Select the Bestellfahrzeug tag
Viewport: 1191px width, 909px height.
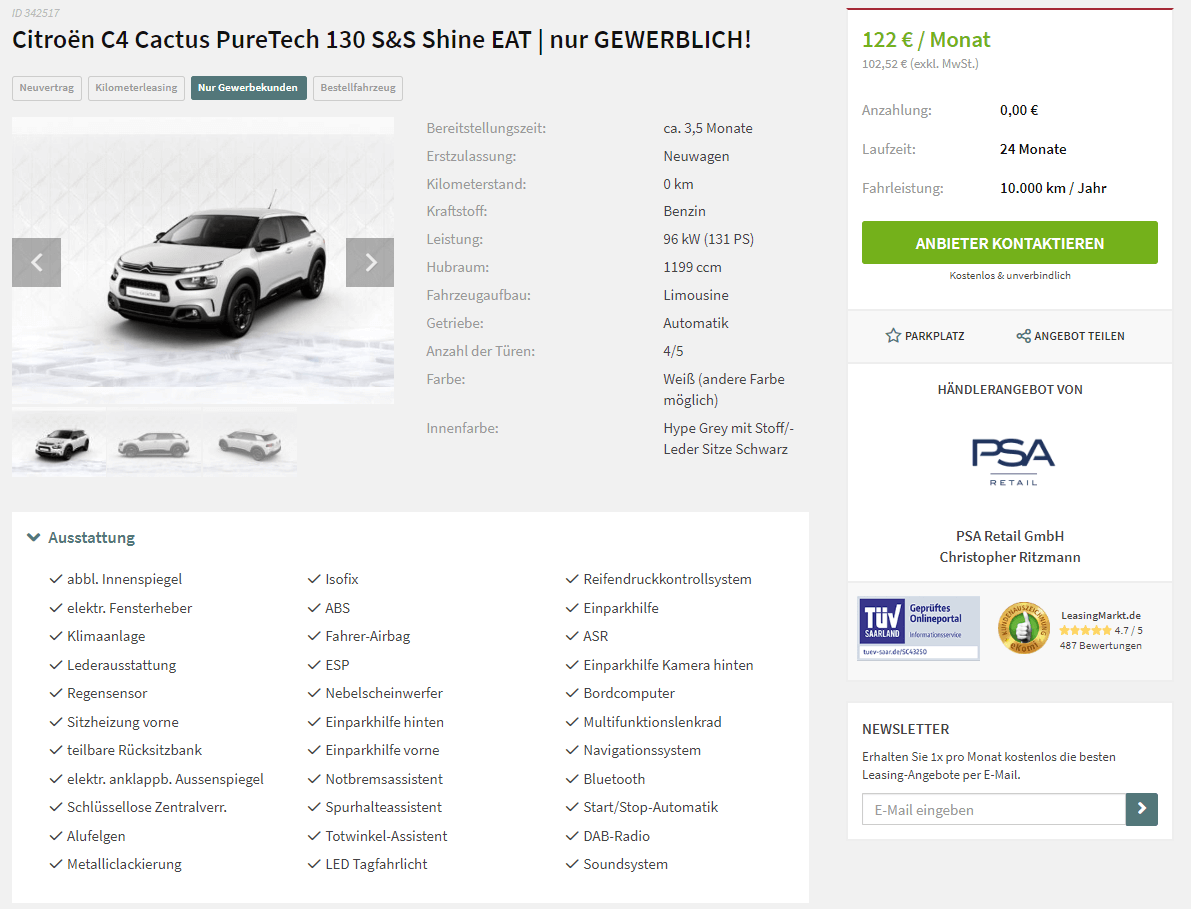(358, 88)
